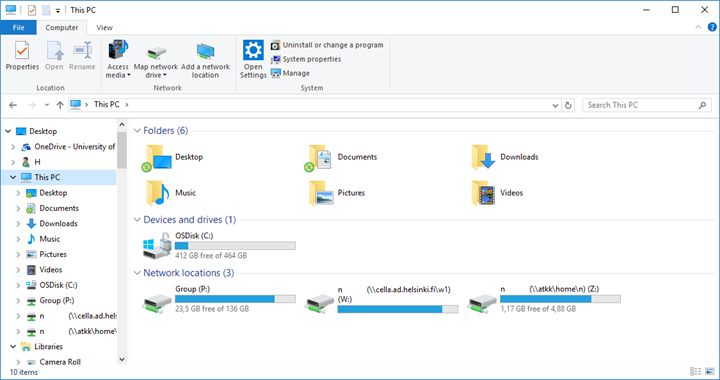This screenshot has height=380, width=720.
Task: Open Settings via the gear icon
Action: click(253, 59)
